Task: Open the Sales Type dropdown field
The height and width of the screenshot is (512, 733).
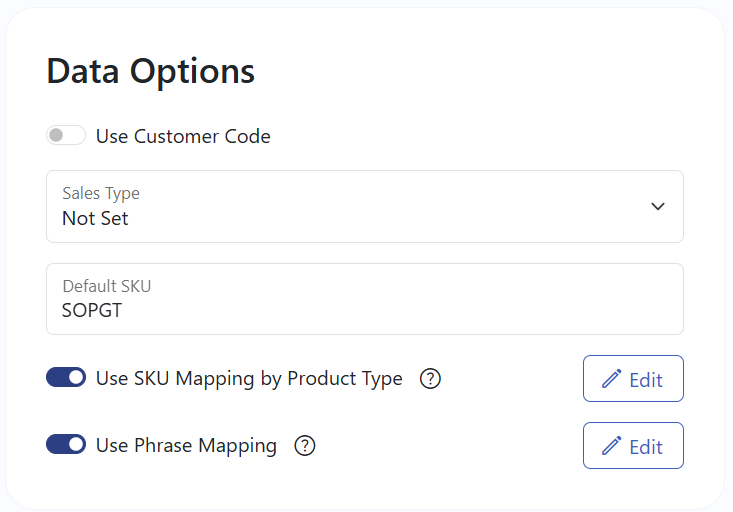Action: tap(365, 206)
